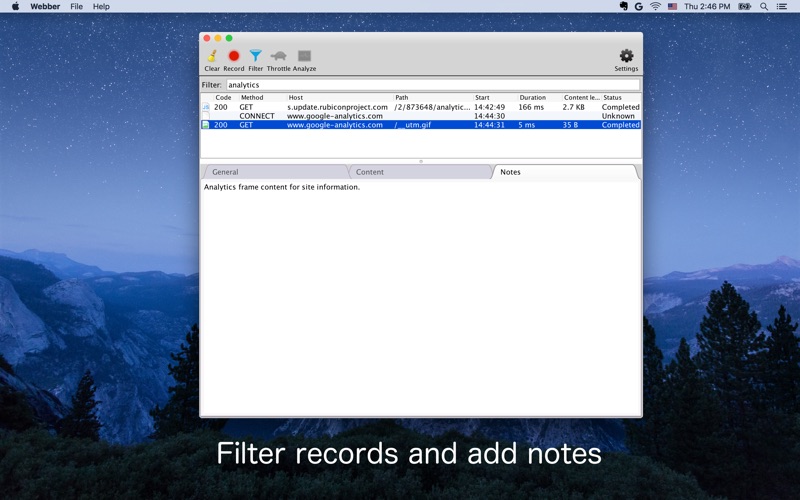
Task: Open the File menu
Action: tap(76, 6)
